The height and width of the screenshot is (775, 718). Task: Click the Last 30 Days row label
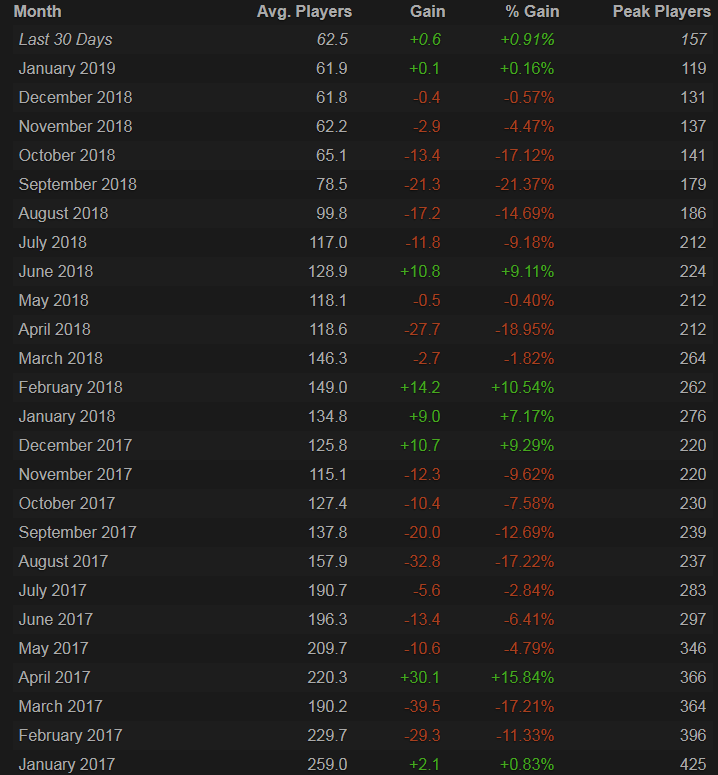65,40
